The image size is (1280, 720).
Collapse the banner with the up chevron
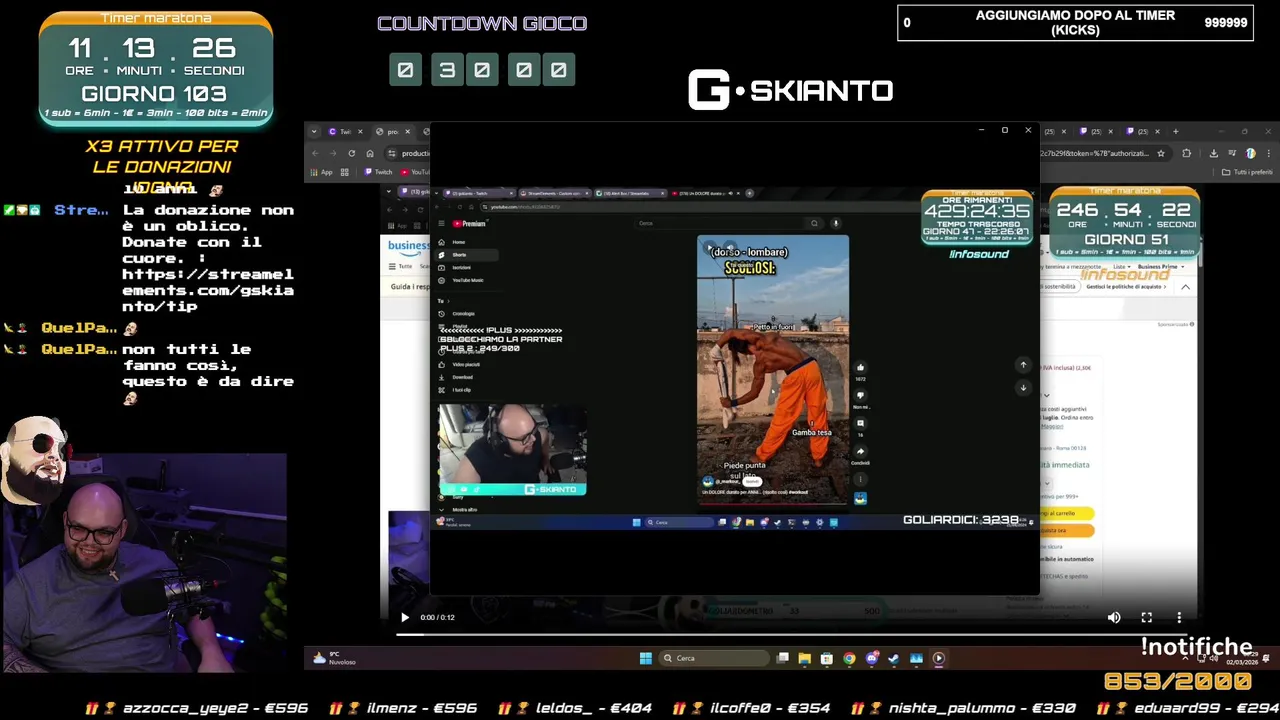pos(1185,287)
